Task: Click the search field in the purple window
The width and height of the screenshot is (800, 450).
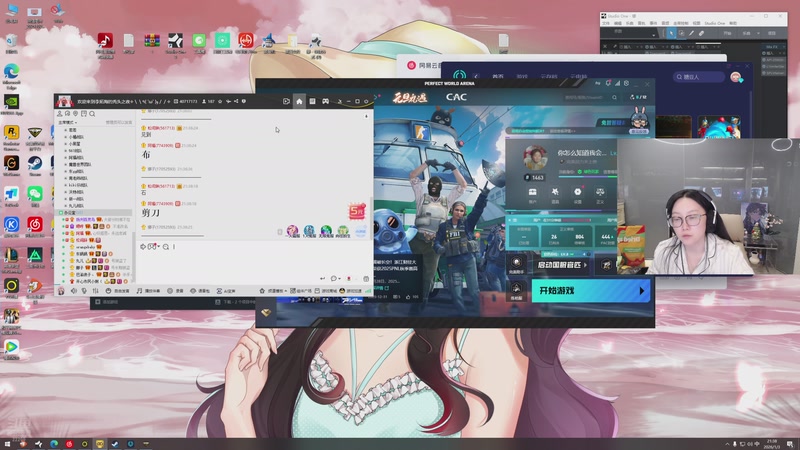Action: coord(698,77)
